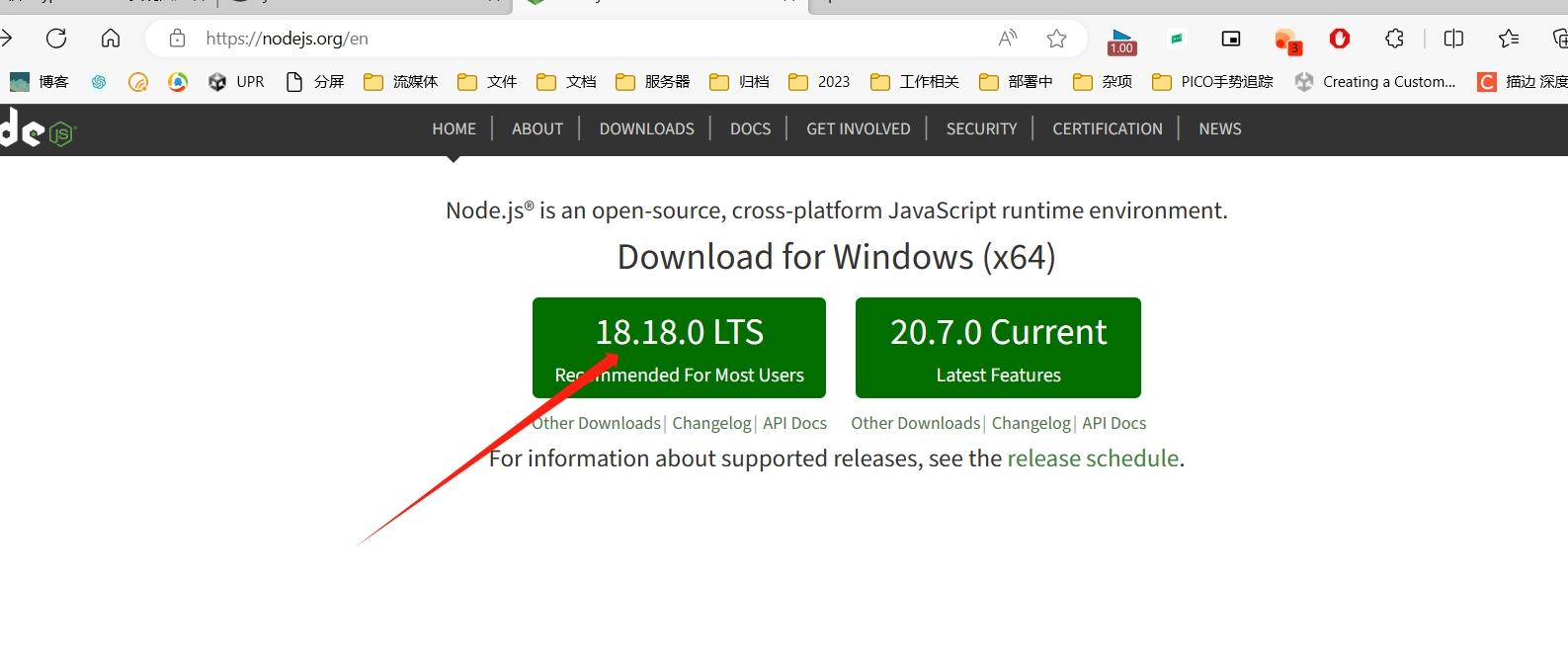Open the PICO手势追踪 bookmark folder

(1212, 82)
